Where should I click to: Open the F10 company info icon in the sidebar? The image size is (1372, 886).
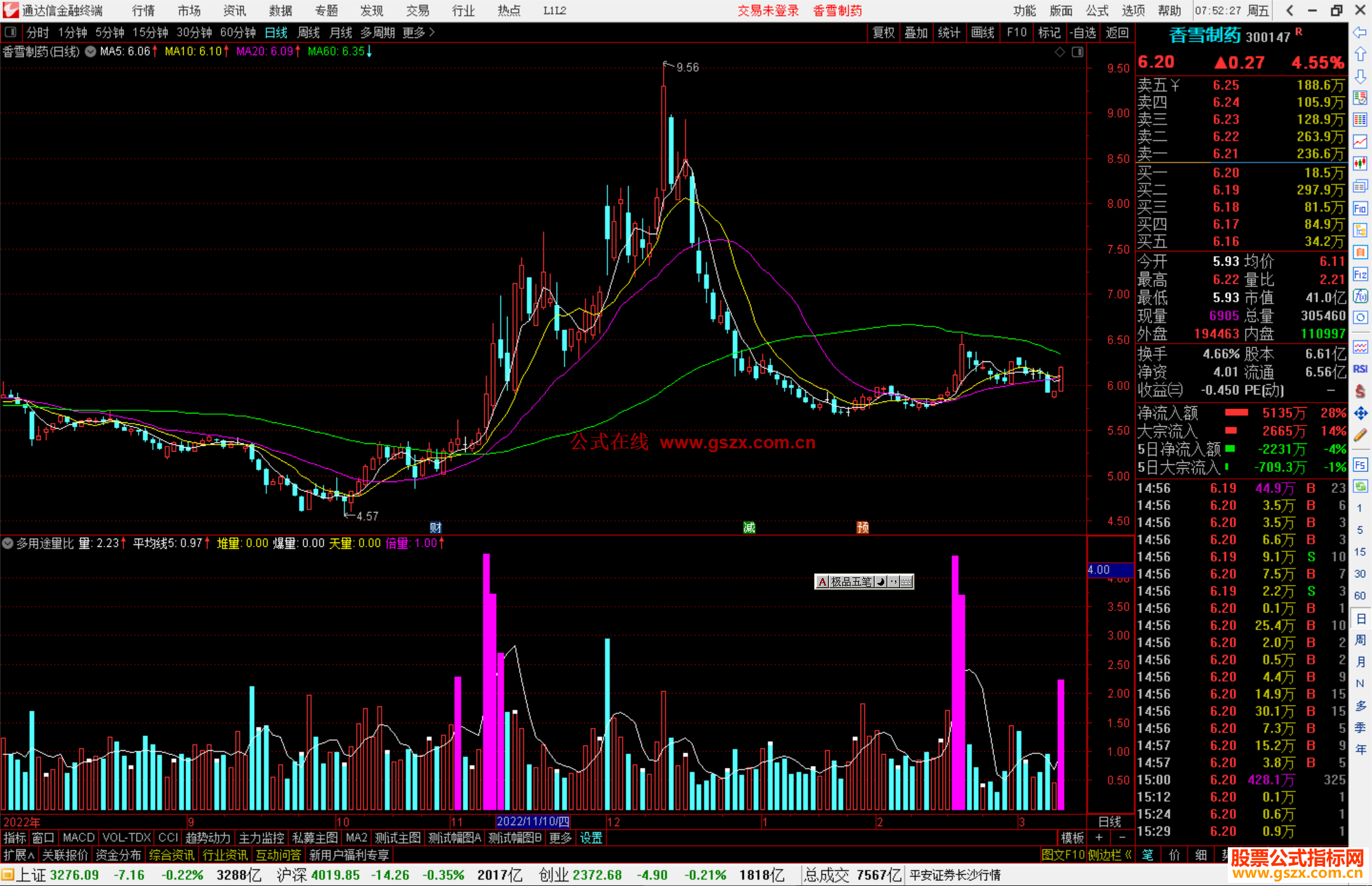pos(1360,208)
